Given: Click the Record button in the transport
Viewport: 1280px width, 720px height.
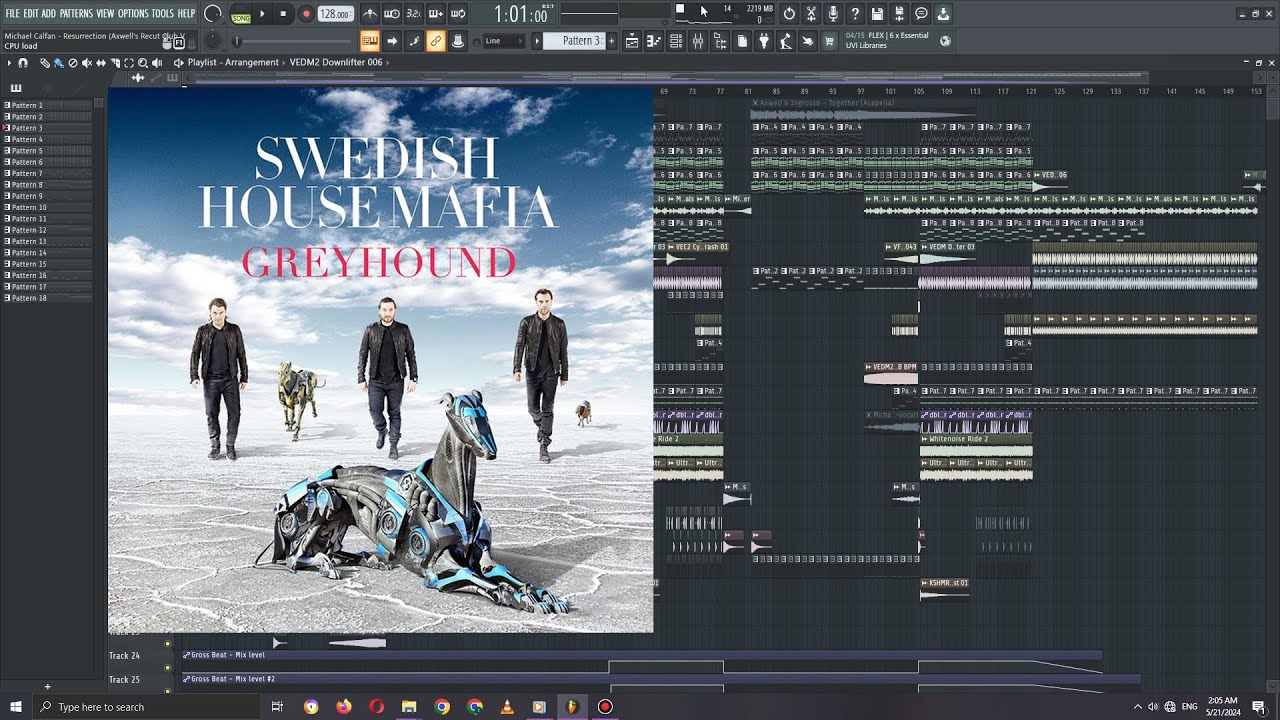Looking at the screenshot, I should [306, 14].
